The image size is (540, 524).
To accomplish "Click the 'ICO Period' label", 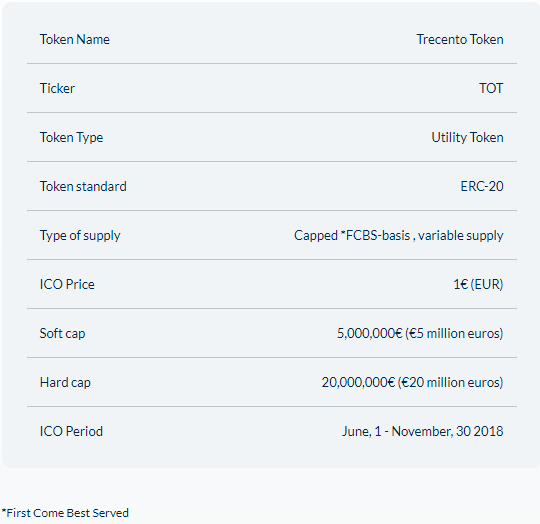I will [x=71, y=431].
